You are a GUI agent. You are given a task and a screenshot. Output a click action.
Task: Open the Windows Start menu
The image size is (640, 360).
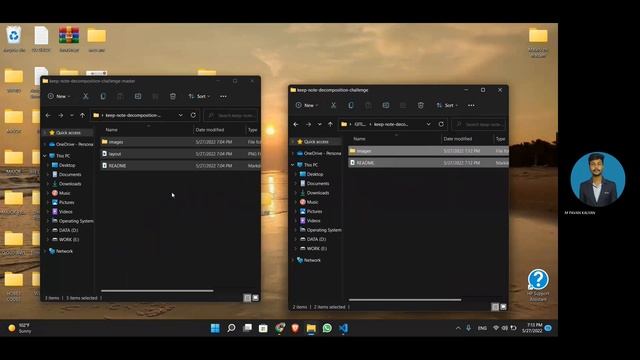pyautogui.click(x=215, y=328)
